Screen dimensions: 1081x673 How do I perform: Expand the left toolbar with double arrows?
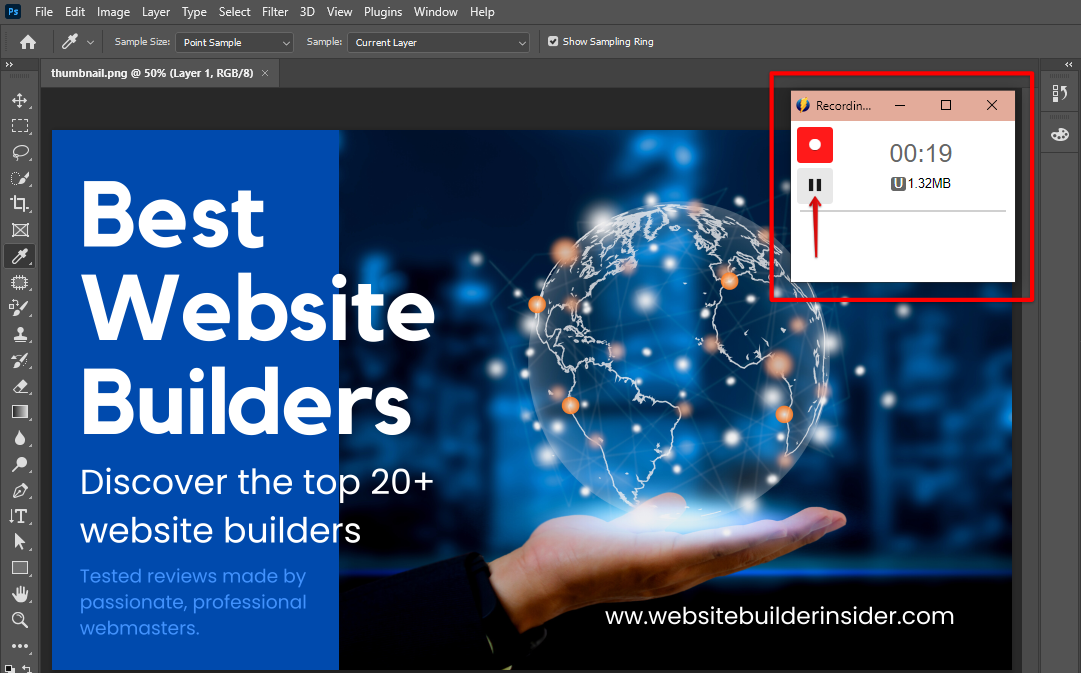point(9,64)
